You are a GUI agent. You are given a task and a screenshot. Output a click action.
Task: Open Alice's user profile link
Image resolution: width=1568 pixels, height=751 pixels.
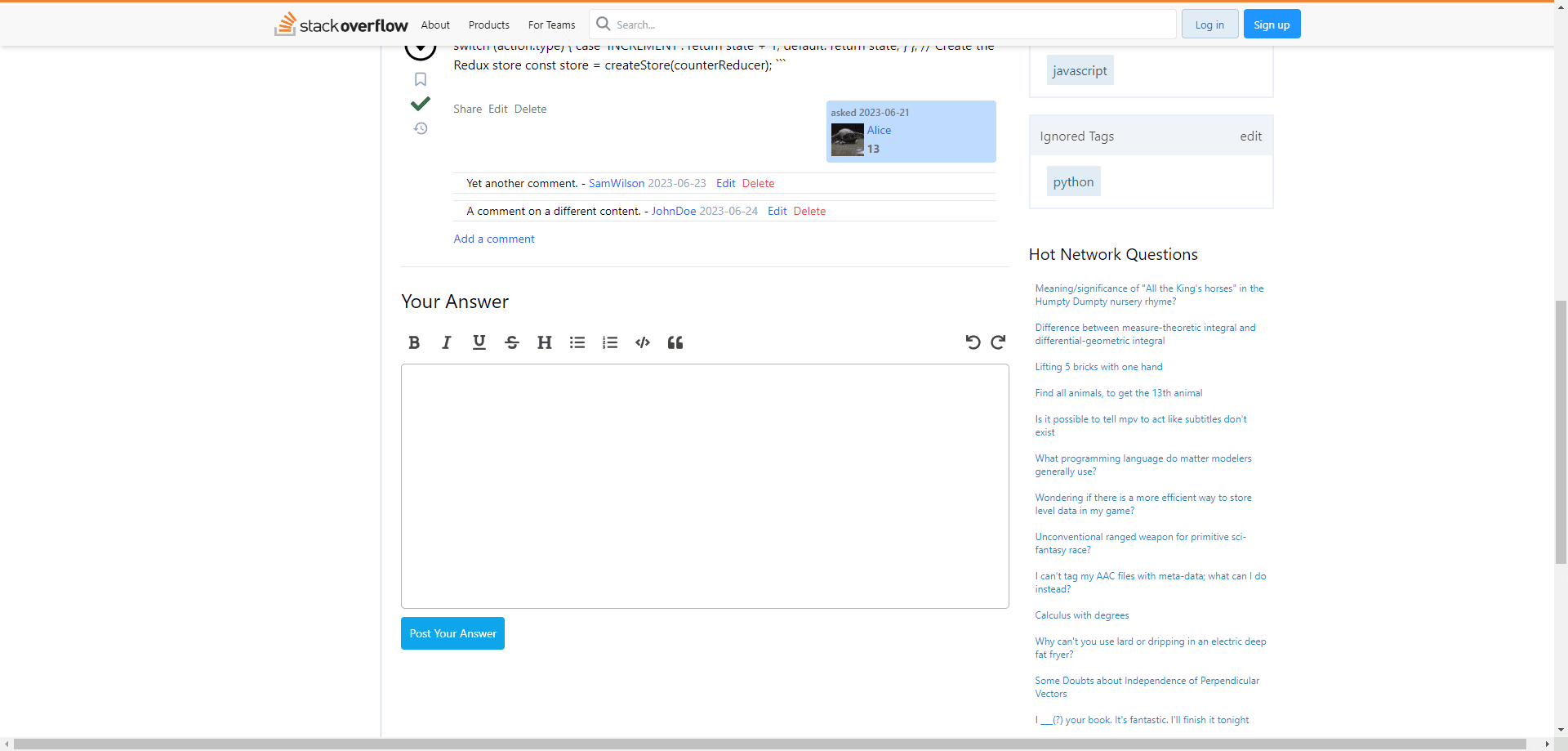coord(879,130)
